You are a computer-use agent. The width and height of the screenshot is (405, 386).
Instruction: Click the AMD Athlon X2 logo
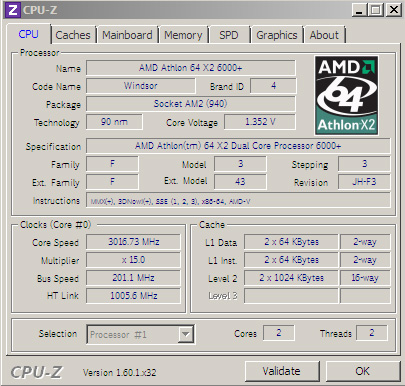tap(346, 95)
